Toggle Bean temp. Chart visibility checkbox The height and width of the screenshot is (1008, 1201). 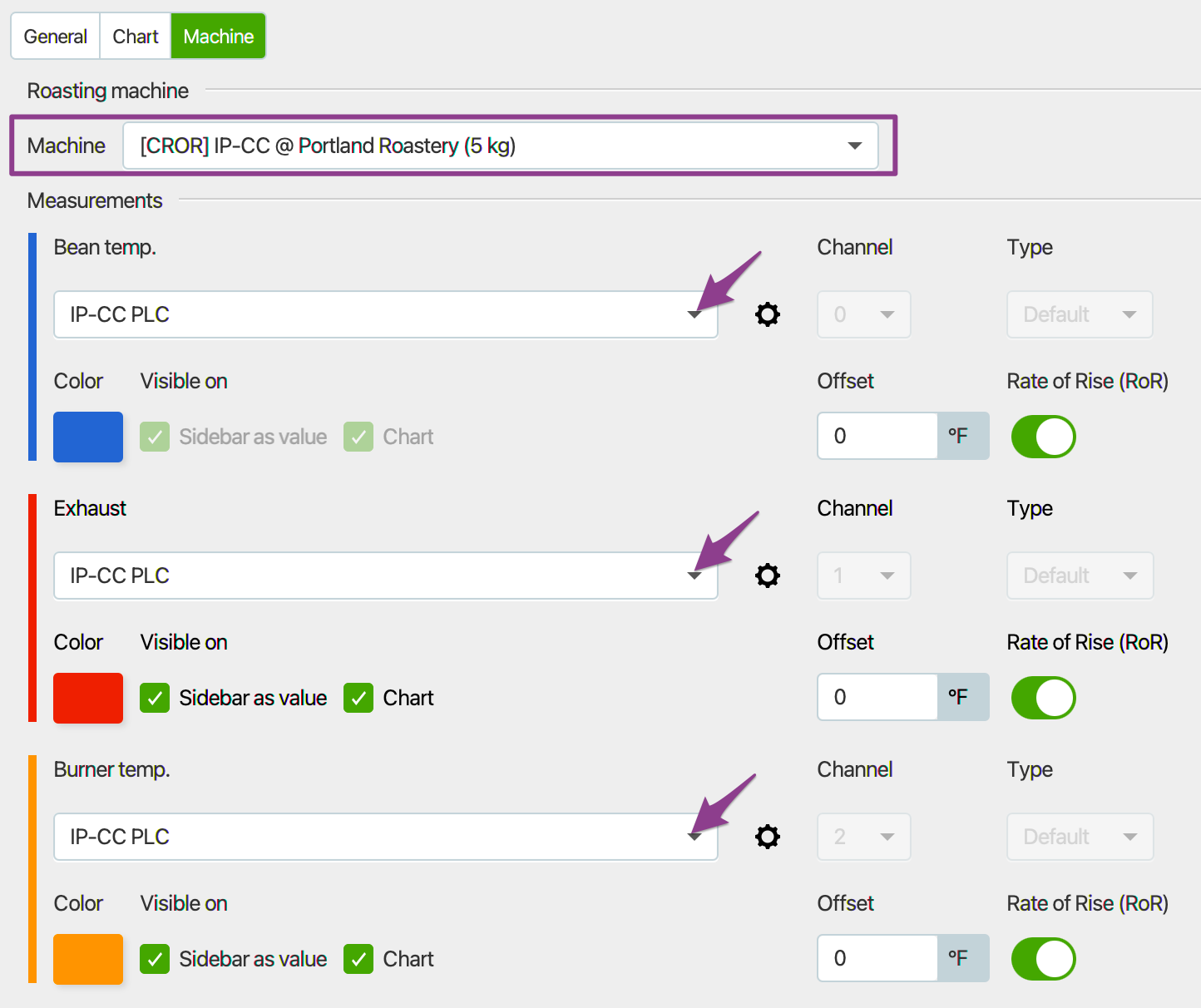[x=358, y=437]
